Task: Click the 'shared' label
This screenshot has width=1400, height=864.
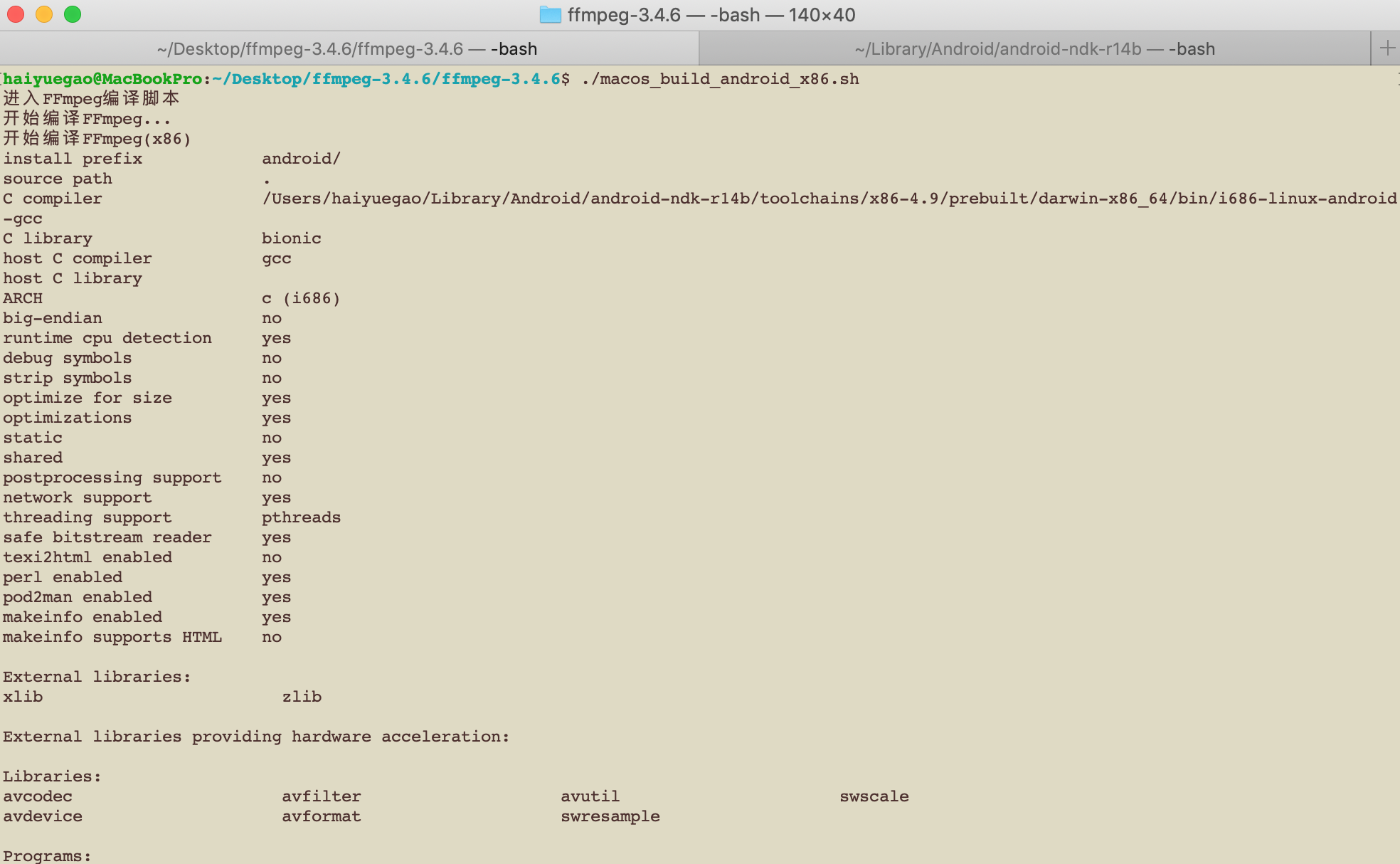Action: click(x=33, y=458)
